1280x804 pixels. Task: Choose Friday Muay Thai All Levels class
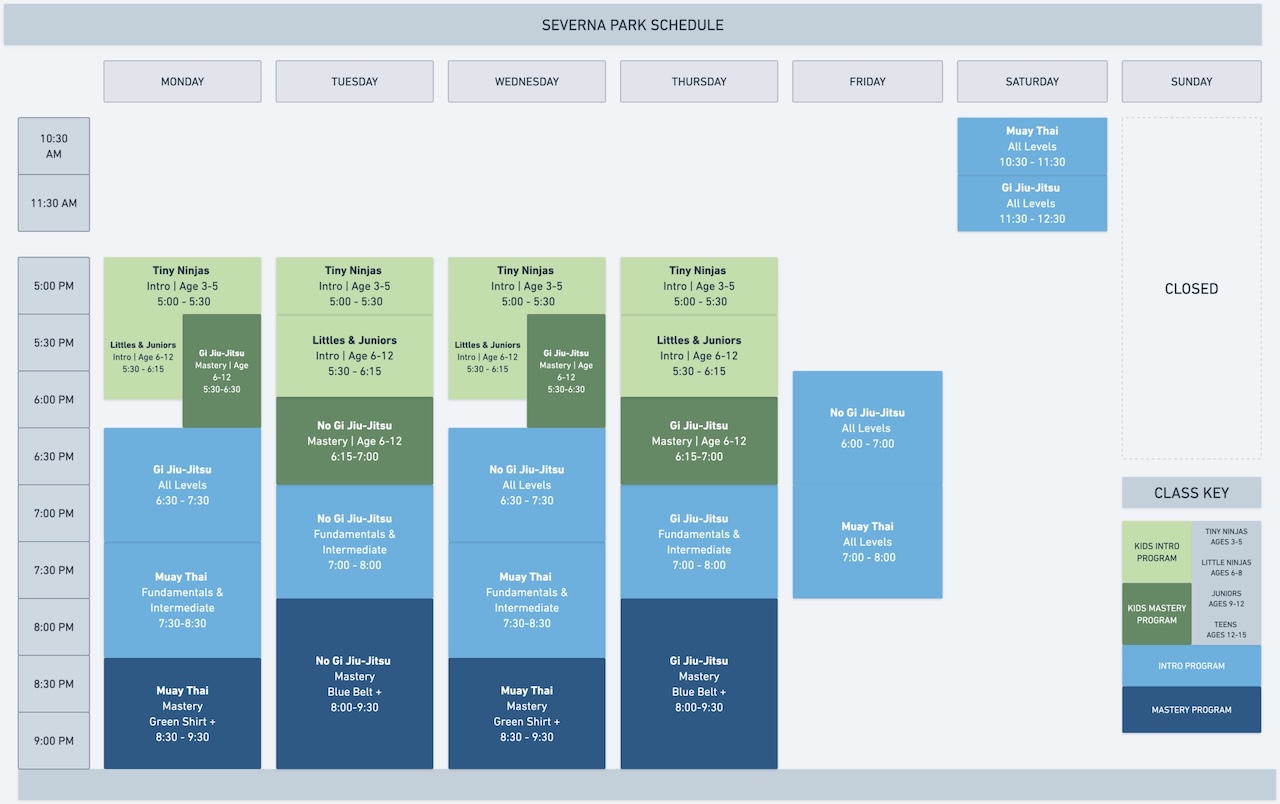coord(867,542)
